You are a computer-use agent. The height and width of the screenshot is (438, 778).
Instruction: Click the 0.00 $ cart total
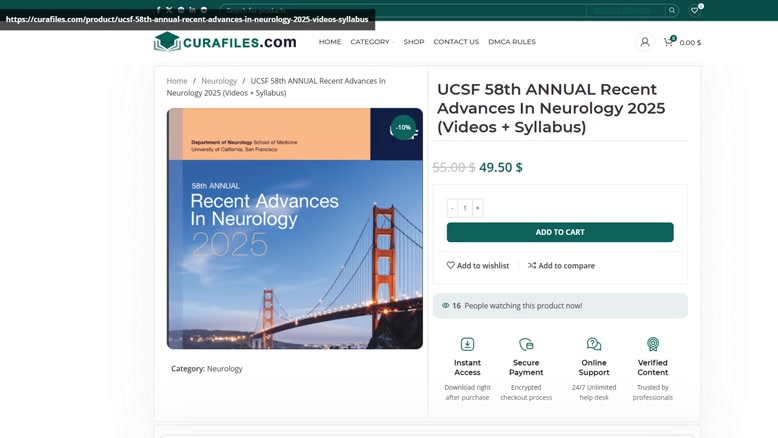[690, 43]
